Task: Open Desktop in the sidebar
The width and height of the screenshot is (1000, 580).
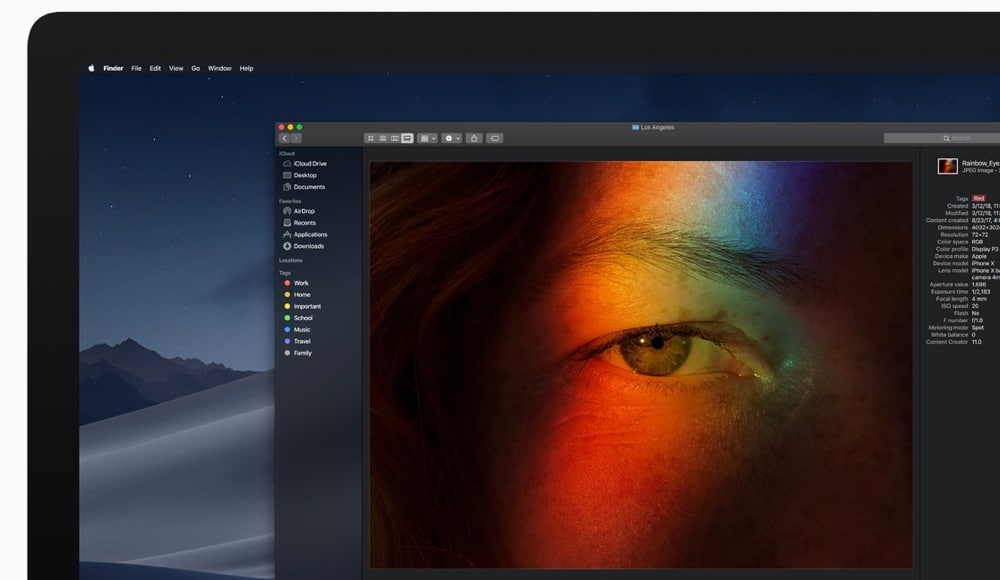Action: pyautogui.click(x=300, y=175)
